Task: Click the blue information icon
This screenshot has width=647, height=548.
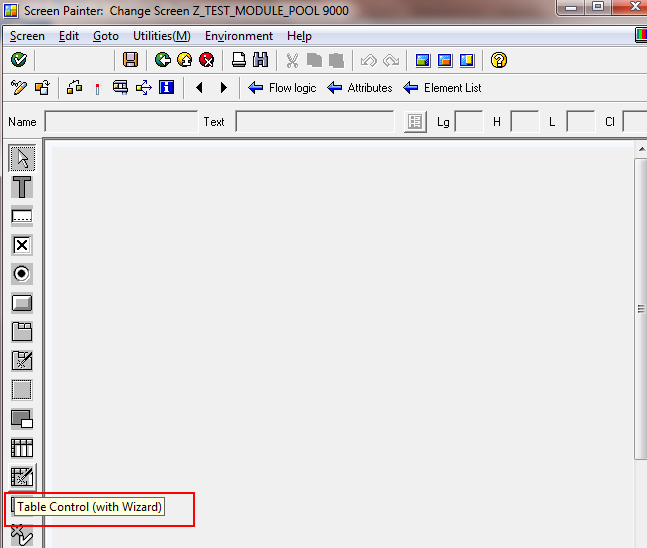Action: click(166, 87)
